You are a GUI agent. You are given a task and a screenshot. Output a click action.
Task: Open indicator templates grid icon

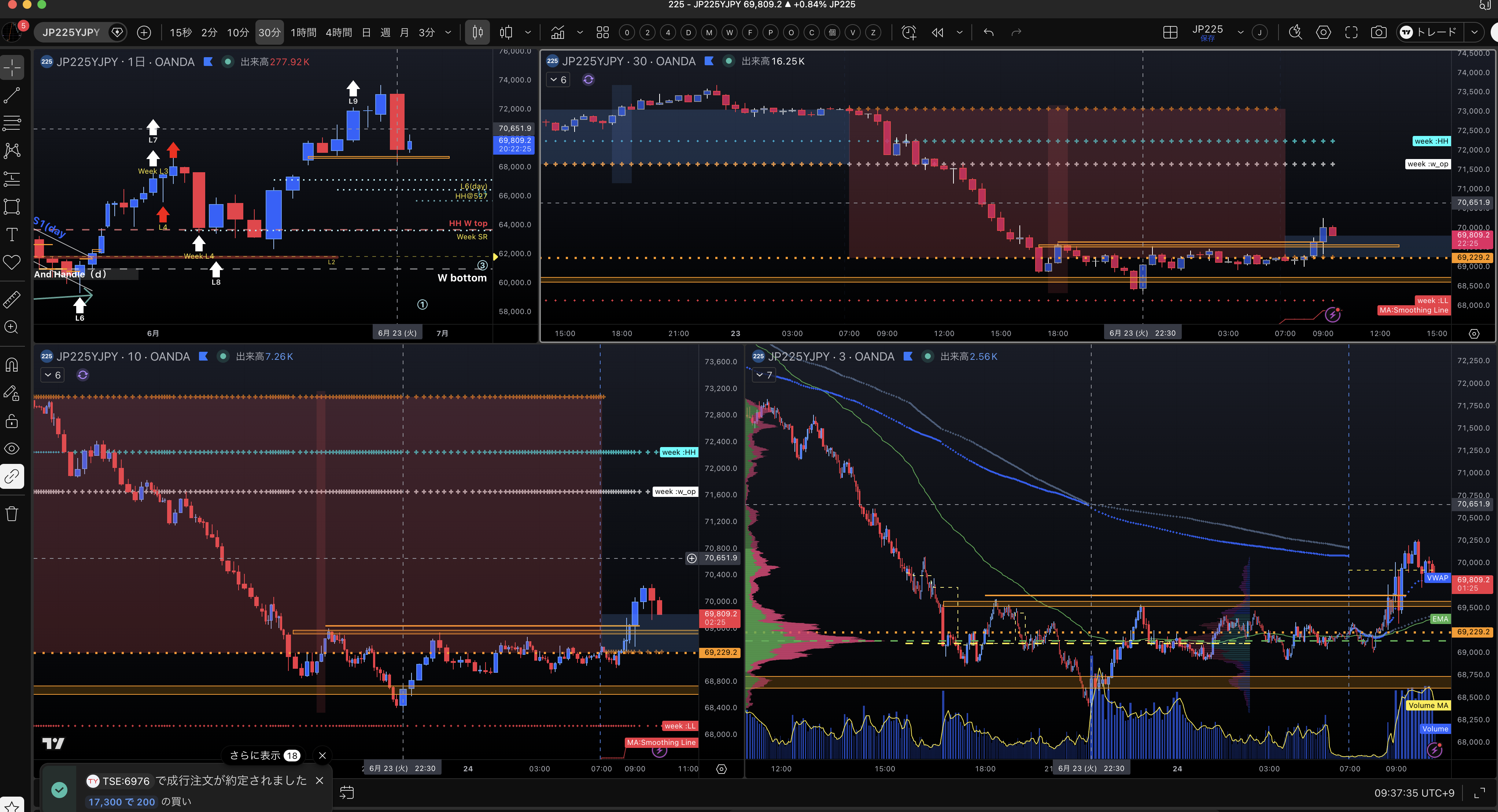[x=603, y=33]
